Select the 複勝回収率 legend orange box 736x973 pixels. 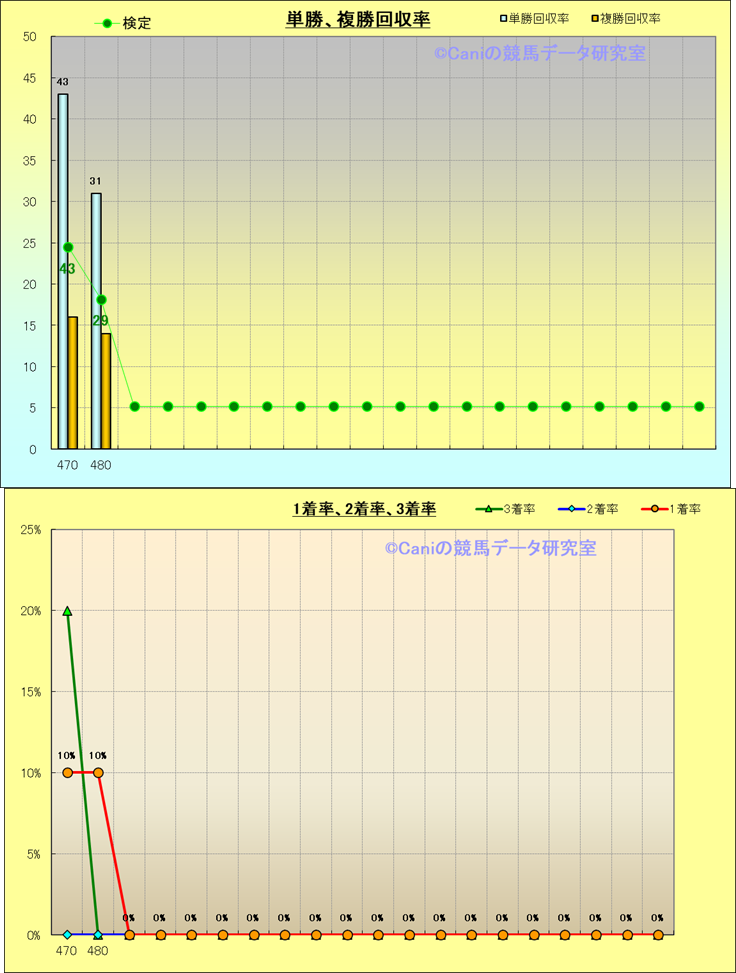coord(594,19)
